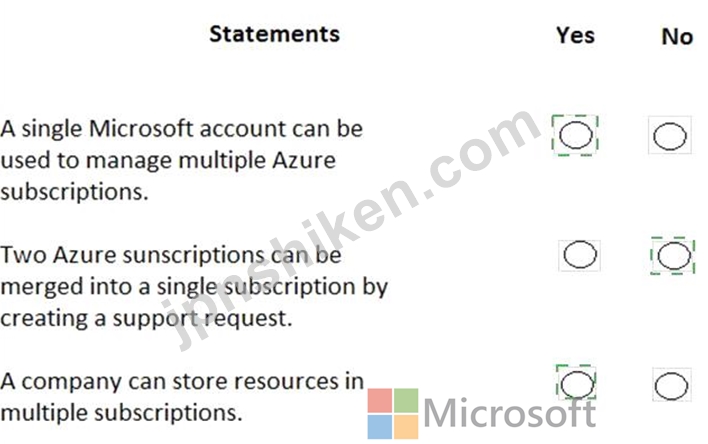Click the Statements column header
Viewport: 708px width, 444px height.
tap(275, 34)
